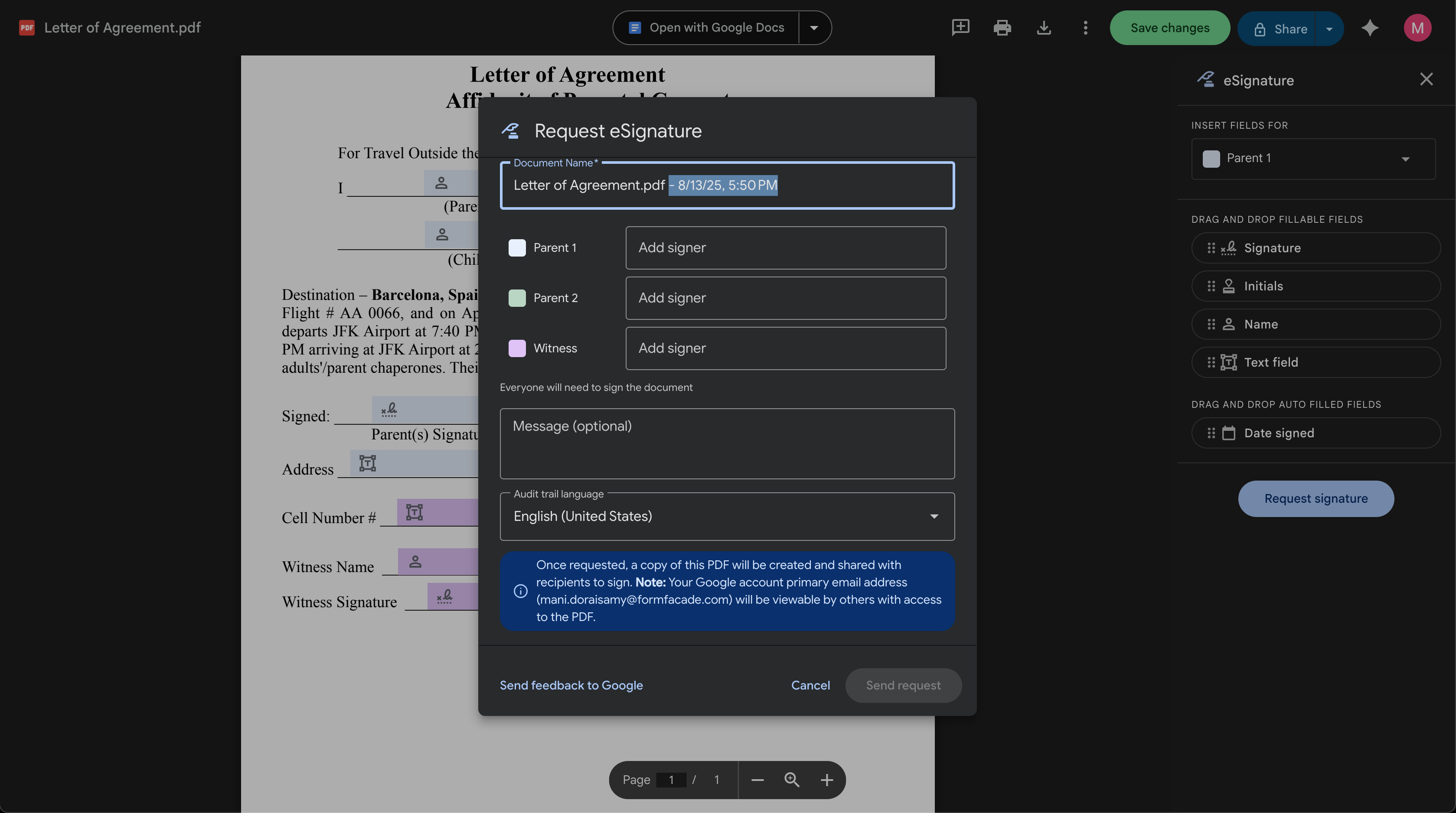Open the Parent 1 insert fields dropdown
This screenshot has height=813, width=1456.
click(x=1405, y=158)
